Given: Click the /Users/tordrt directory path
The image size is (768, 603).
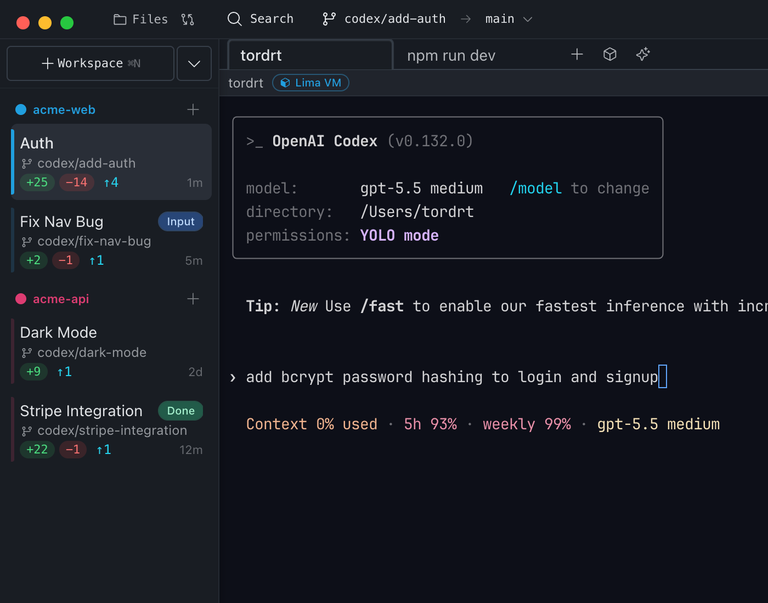Looking at the screenshot, I should pyautogui.click(x=417, y=212).
